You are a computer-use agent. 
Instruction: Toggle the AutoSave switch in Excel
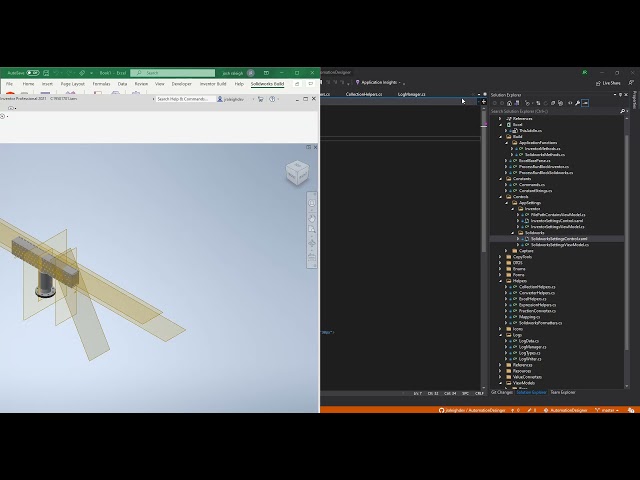pos(33,73)
